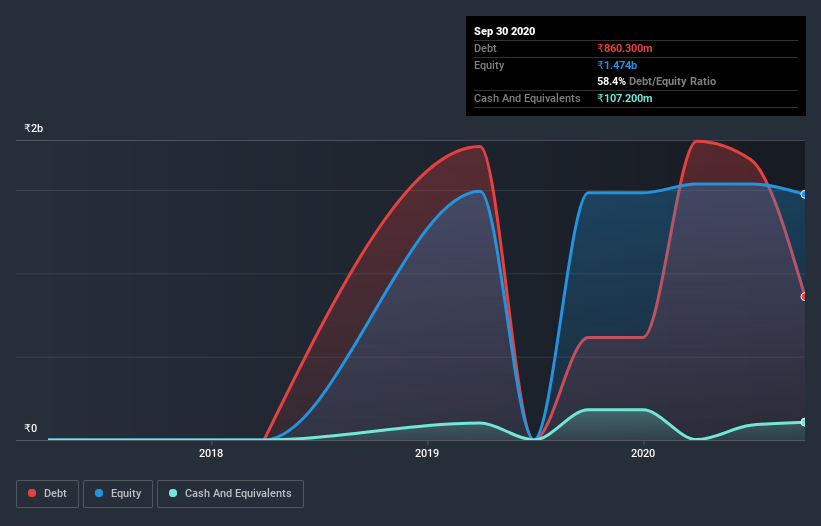The image size is (821, 526).
Task: Click the ₹860.300m debt value
Action: (x=625, y=48)
